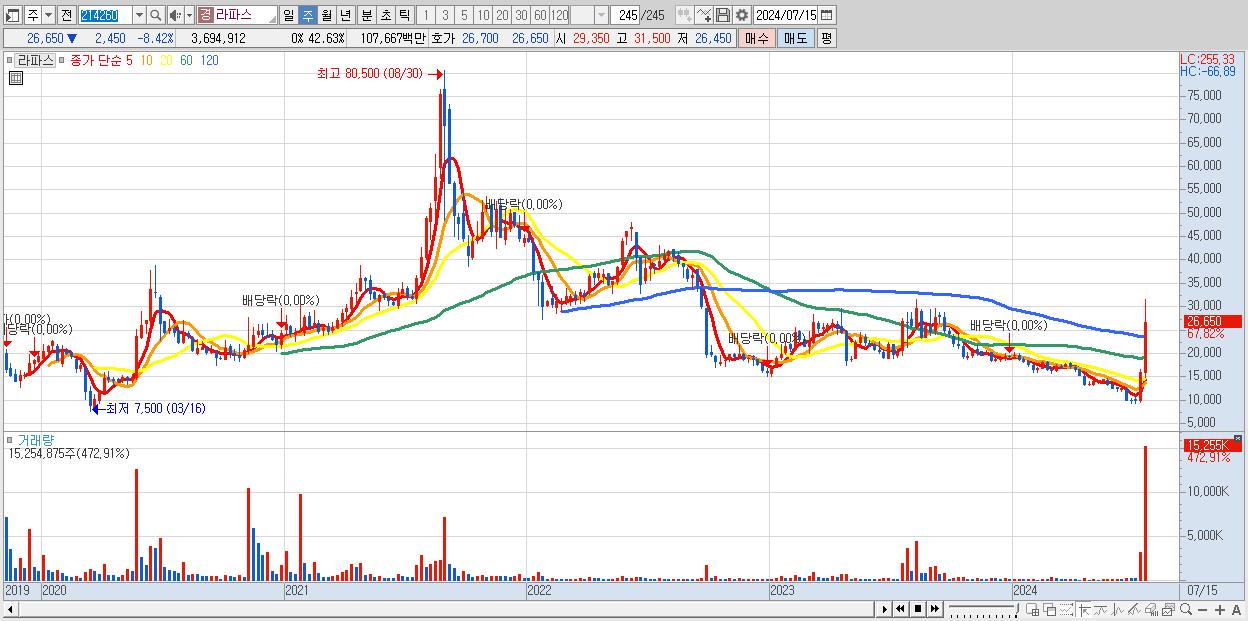Expand the stock code history dropdown
The height and width of the screenshot is (621, 1248).
point(139,15)
